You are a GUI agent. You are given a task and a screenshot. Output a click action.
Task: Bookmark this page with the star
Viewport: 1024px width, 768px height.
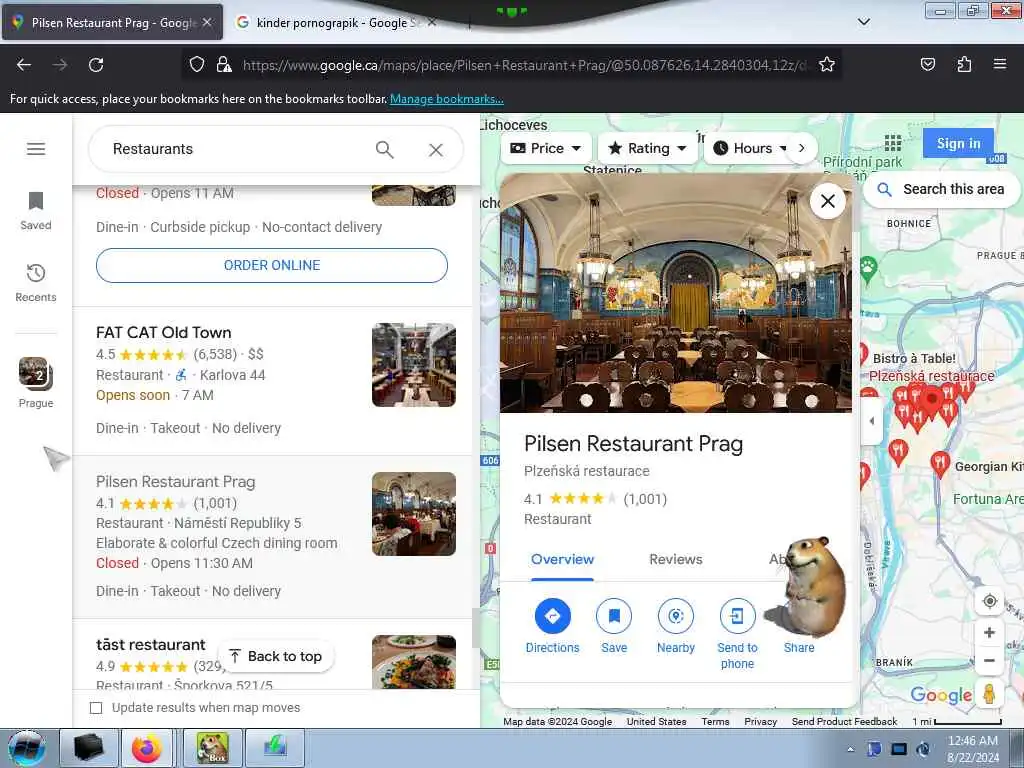pos(827,65)
